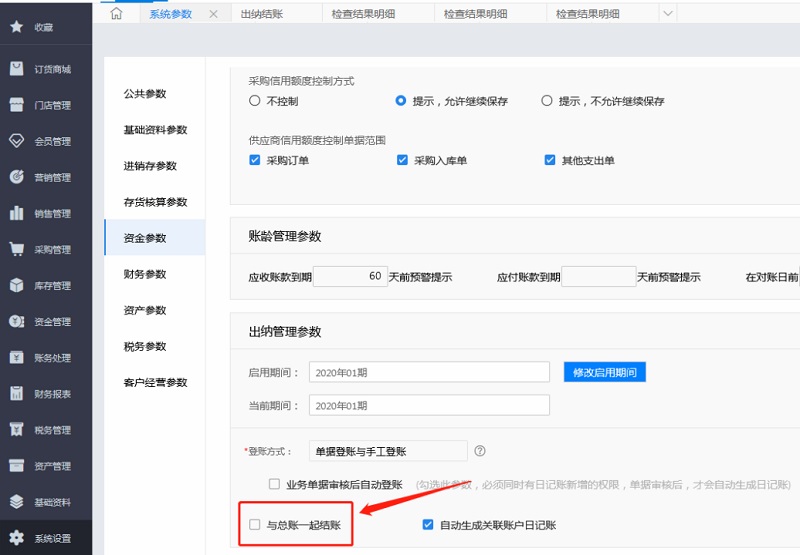Enable 业务单据审核后自动登账 checkbox
This screenshot has height=555, width=800.
click(x=274, y=484)
